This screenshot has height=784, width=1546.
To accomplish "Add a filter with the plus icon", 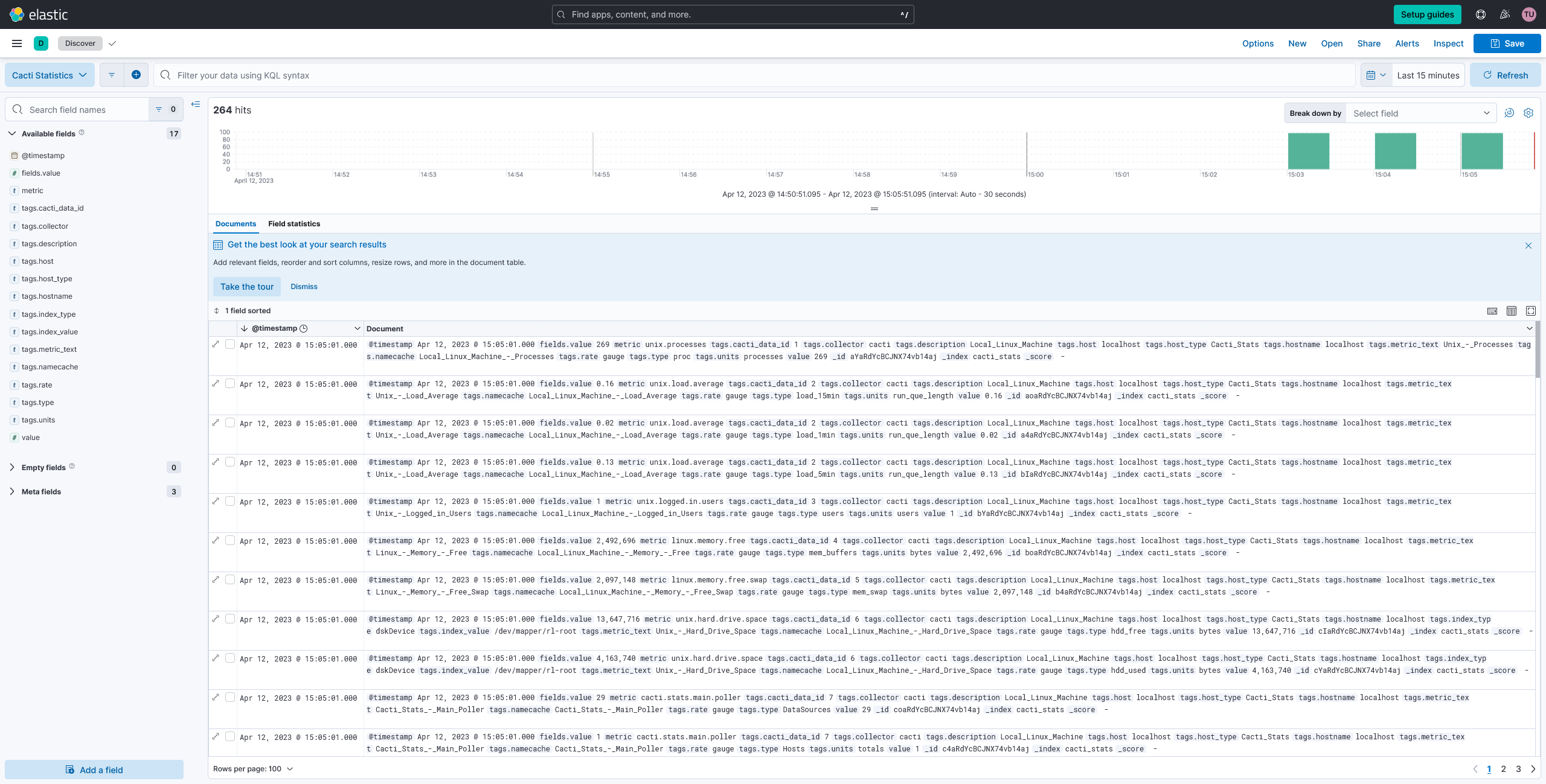I will [x=136, y=75].
